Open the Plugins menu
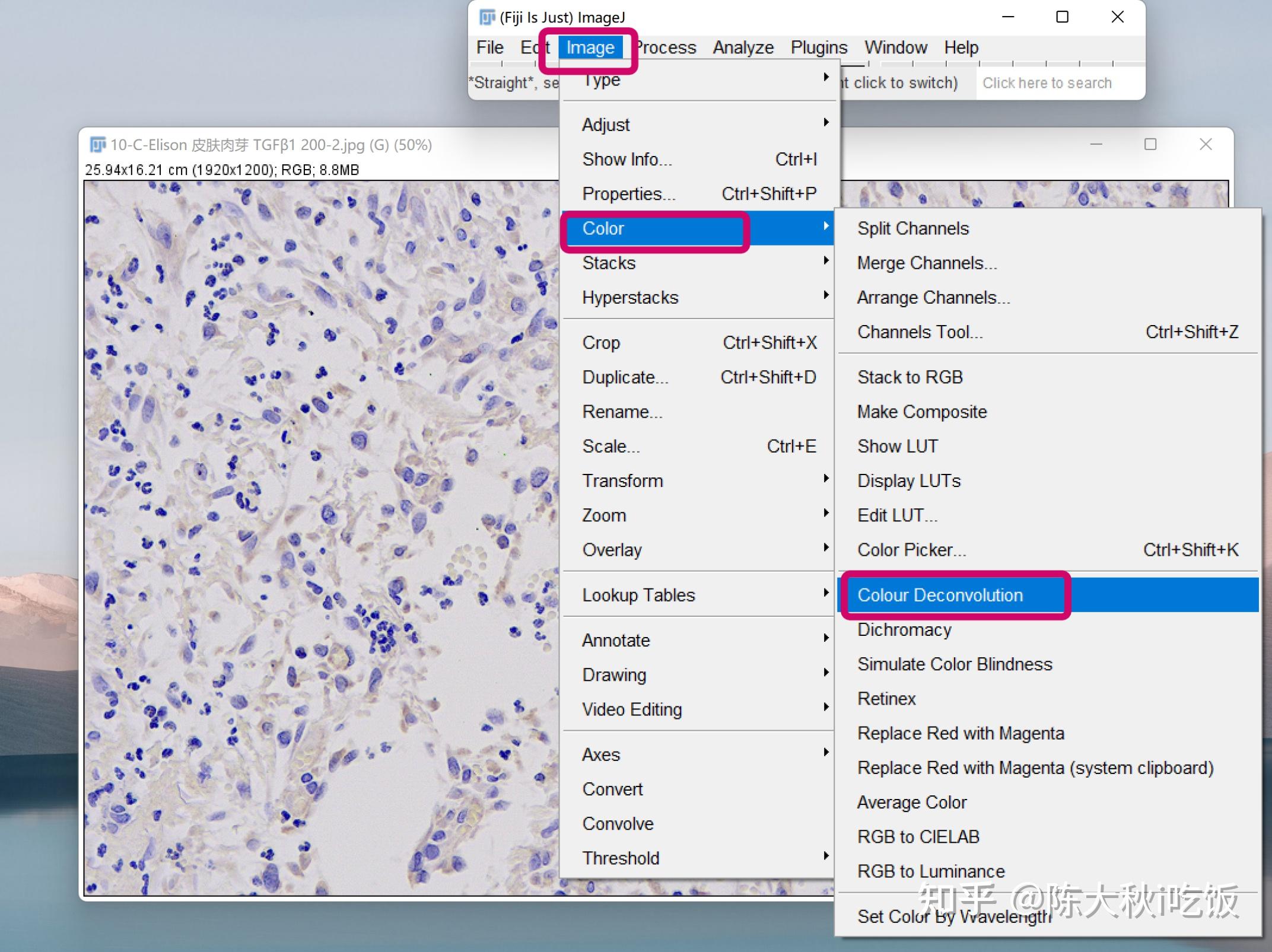 819,47
